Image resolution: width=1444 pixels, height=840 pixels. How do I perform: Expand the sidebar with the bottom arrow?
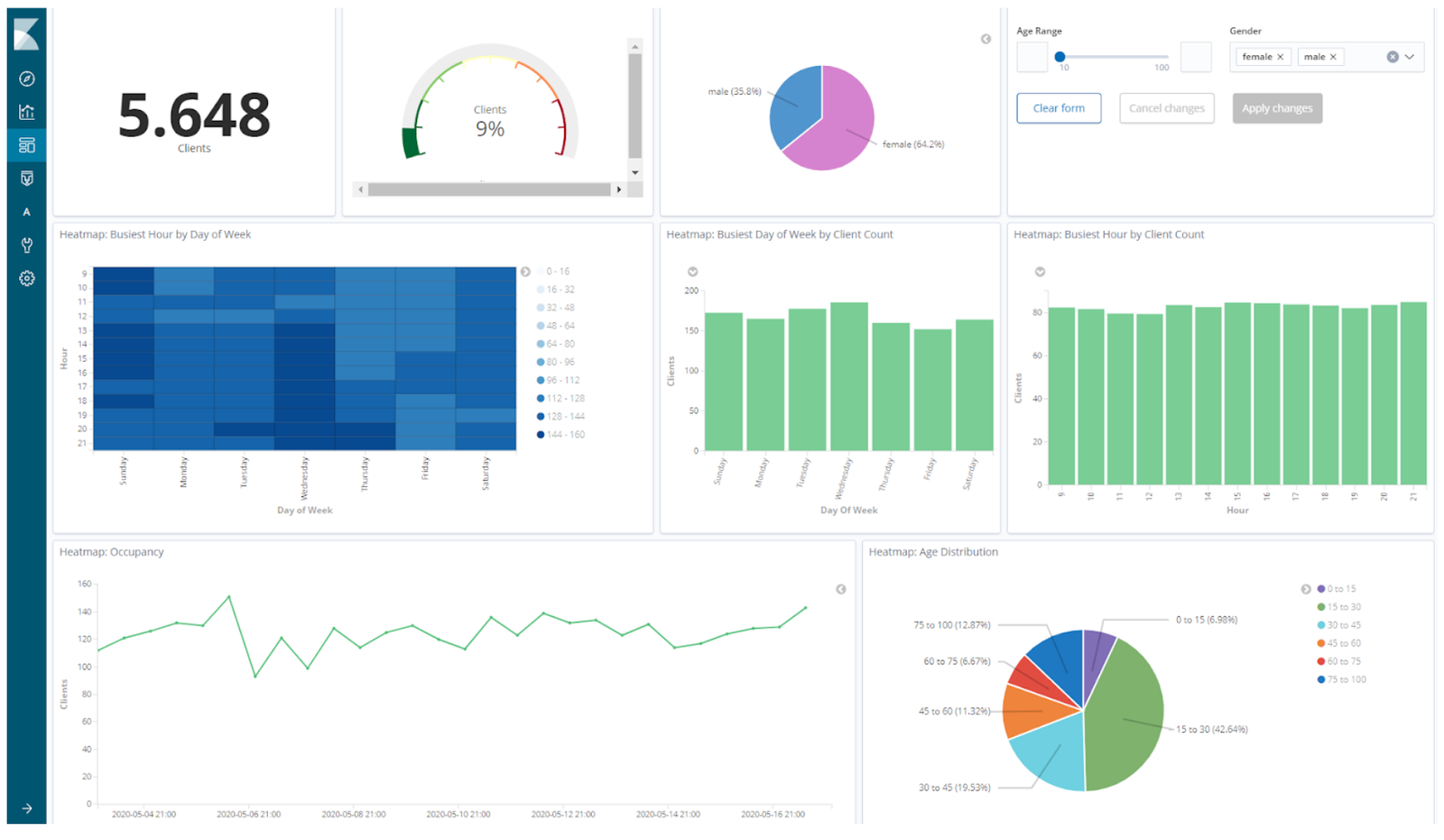tap(26, 808)
